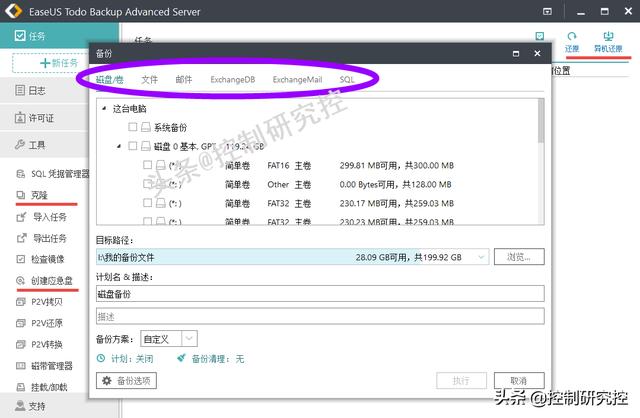The image size is (640, 418).
Task: Switch to ExchangeDB tab
Action: point(233,80)
